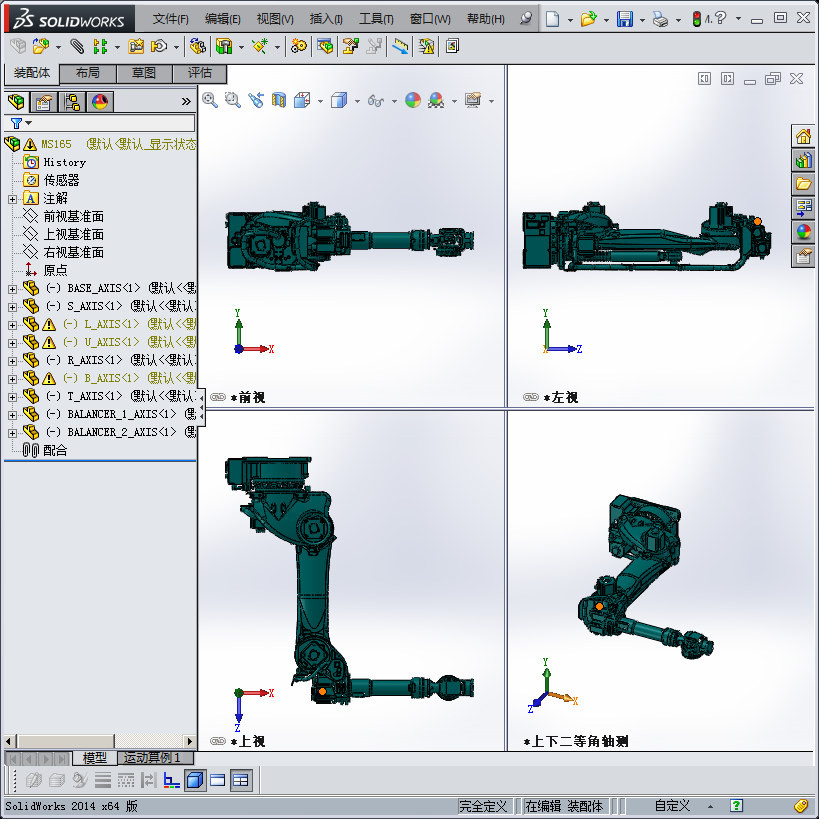Viewport: 819px width, 819px height.
Task: Open the ConfigurationManager tab icon
Action: coord(72,101)
